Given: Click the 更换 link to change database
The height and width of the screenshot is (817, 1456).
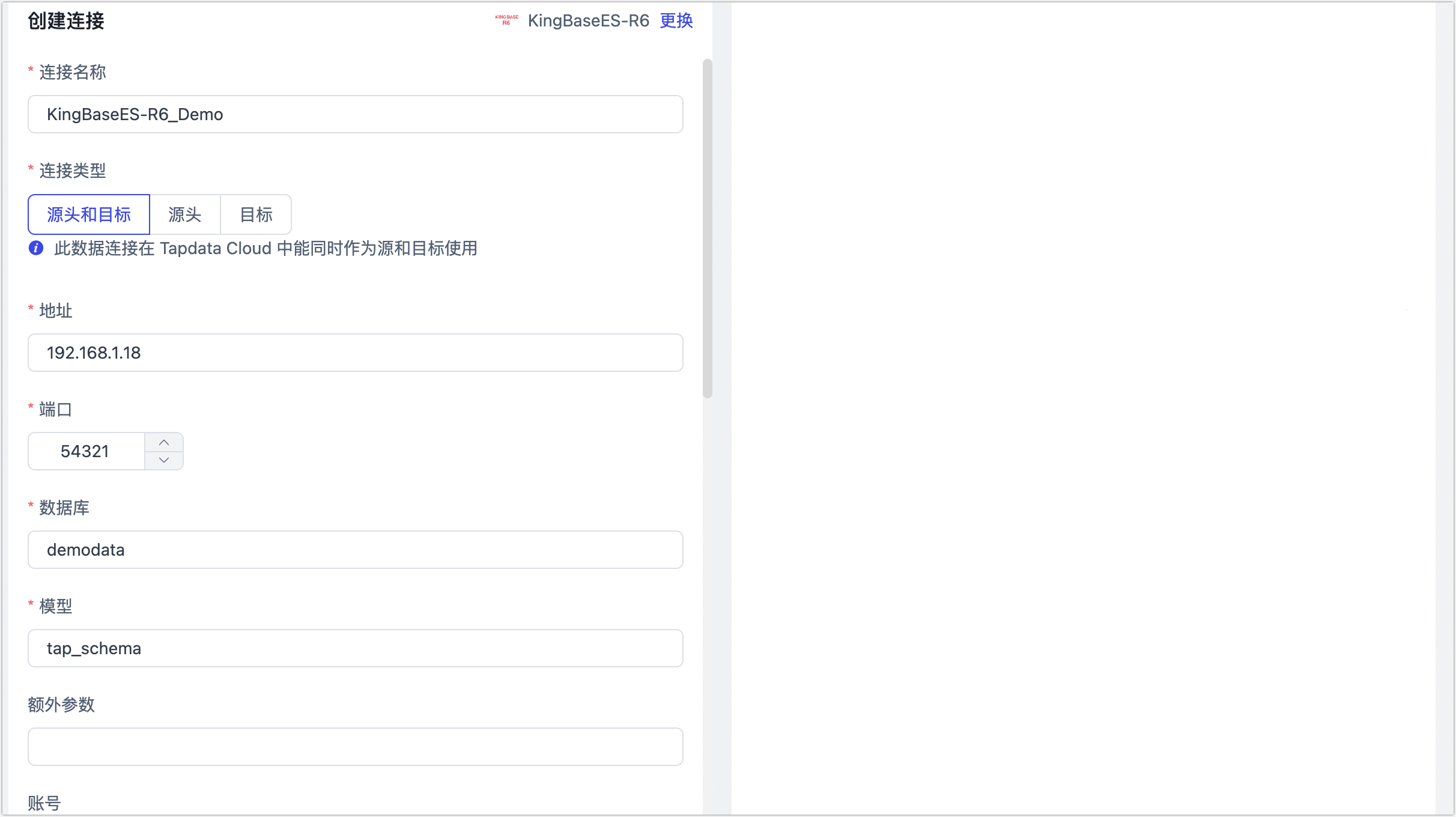Looking at the screenshot, I should pyautogui.click(x=676, y=21).
